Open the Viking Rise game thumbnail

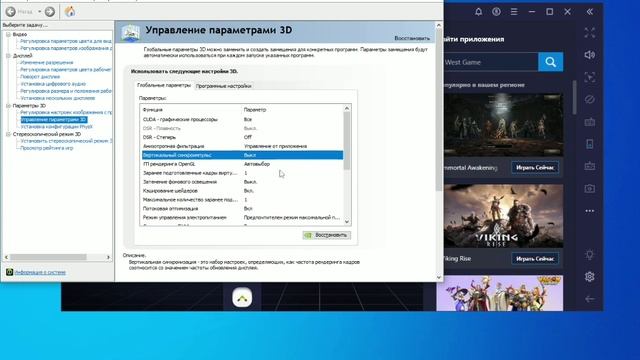tap(504, 216)
